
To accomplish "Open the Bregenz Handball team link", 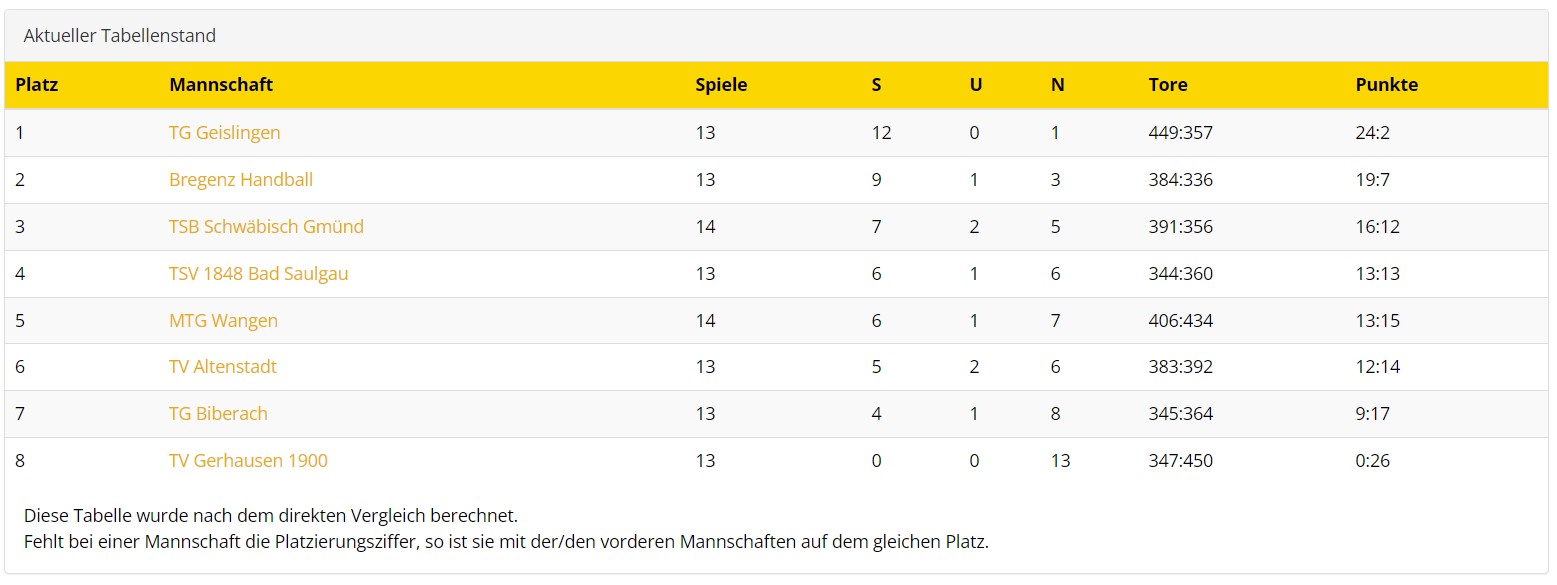I will (241, 180).
